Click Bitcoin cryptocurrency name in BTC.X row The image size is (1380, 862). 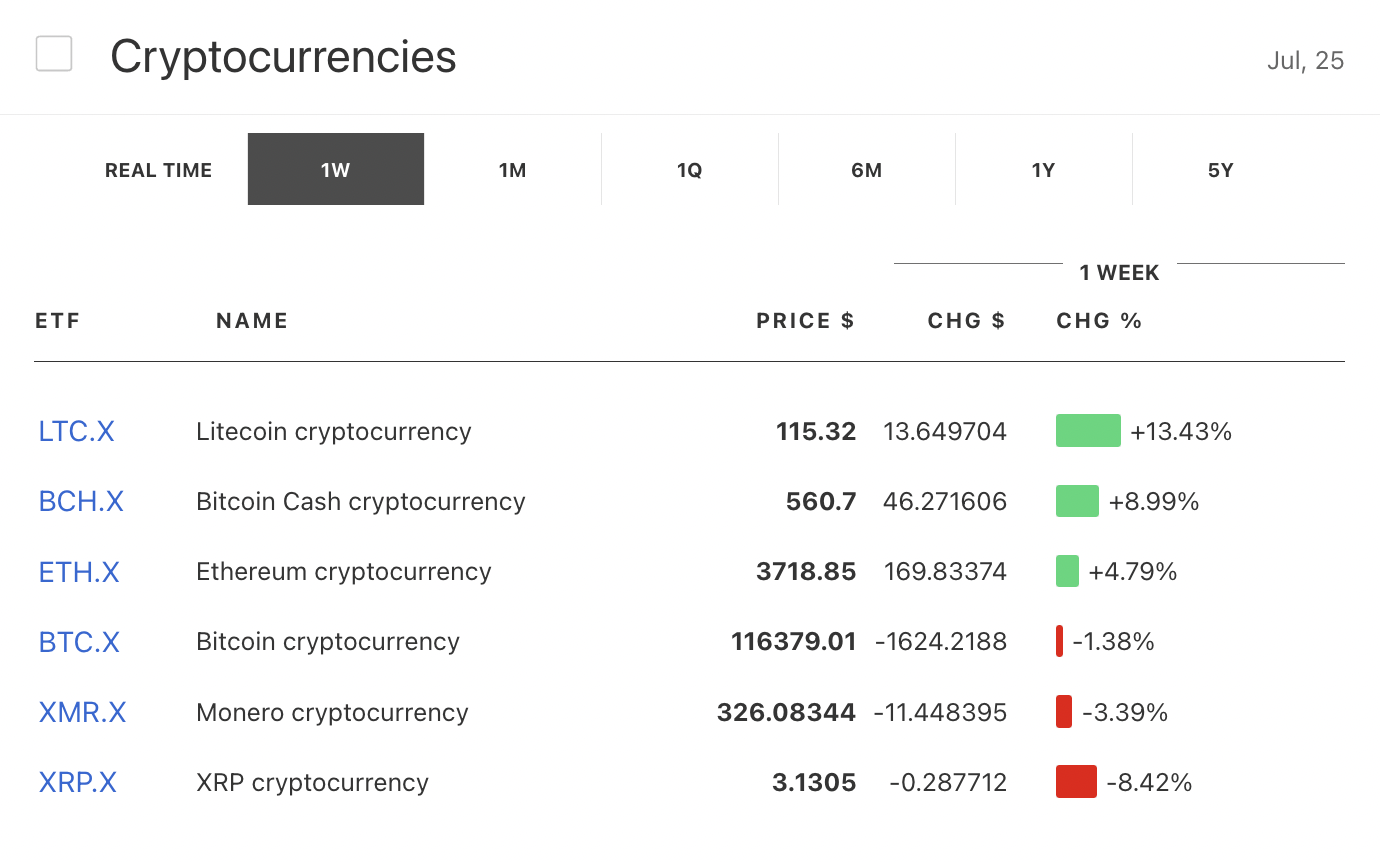pos(328,642)
